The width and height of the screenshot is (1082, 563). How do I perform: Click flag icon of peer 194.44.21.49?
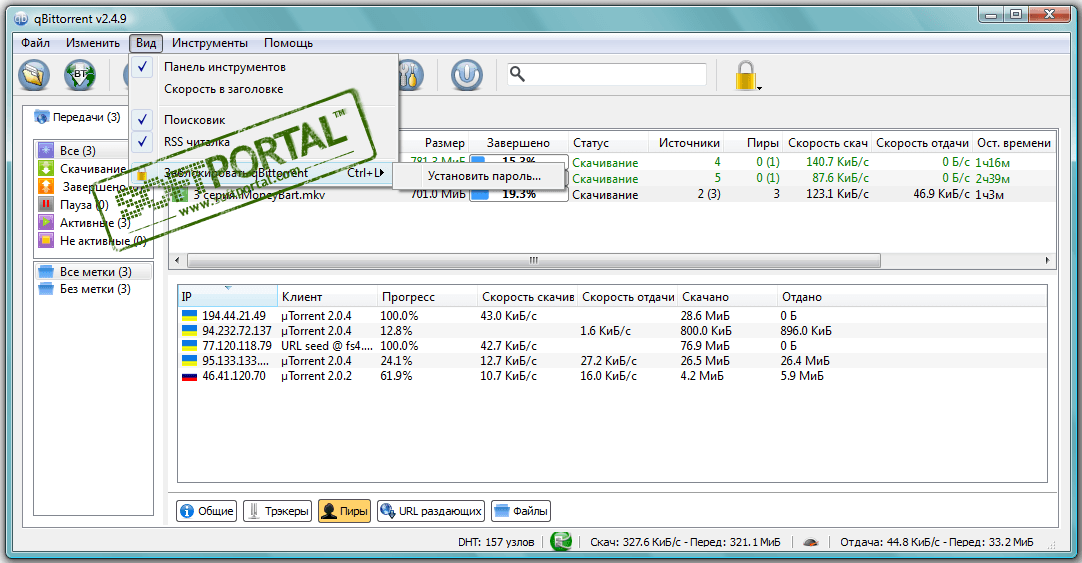(x=189, y=315)
